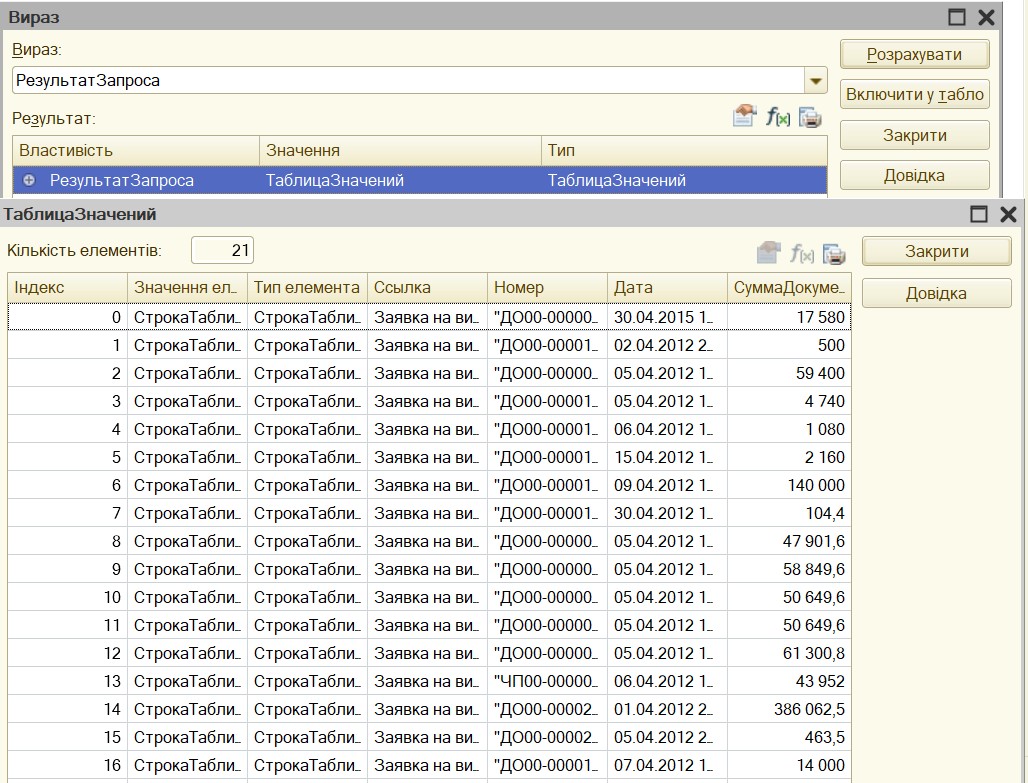Select Значення елемента cell in index 16 row
The height and width of the screenshot is (783, 1028).
pos(187,765)
